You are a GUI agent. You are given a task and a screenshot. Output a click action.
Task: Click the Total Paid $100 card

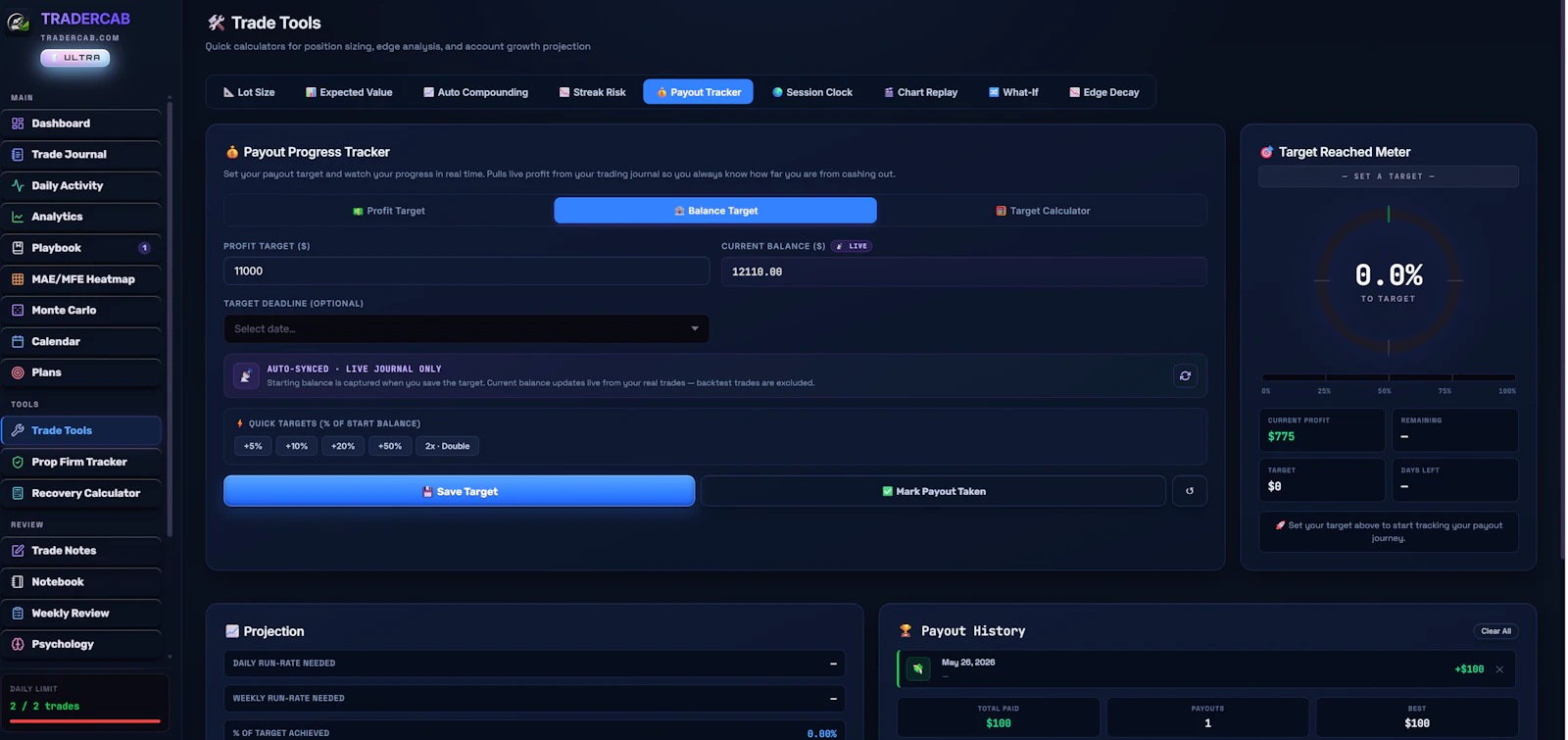[998, 716]
